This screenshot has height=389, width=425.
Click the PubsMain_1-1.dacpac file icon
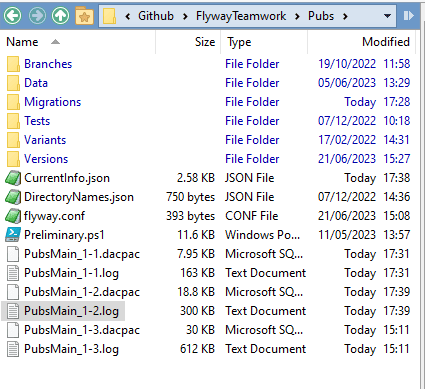13,254
